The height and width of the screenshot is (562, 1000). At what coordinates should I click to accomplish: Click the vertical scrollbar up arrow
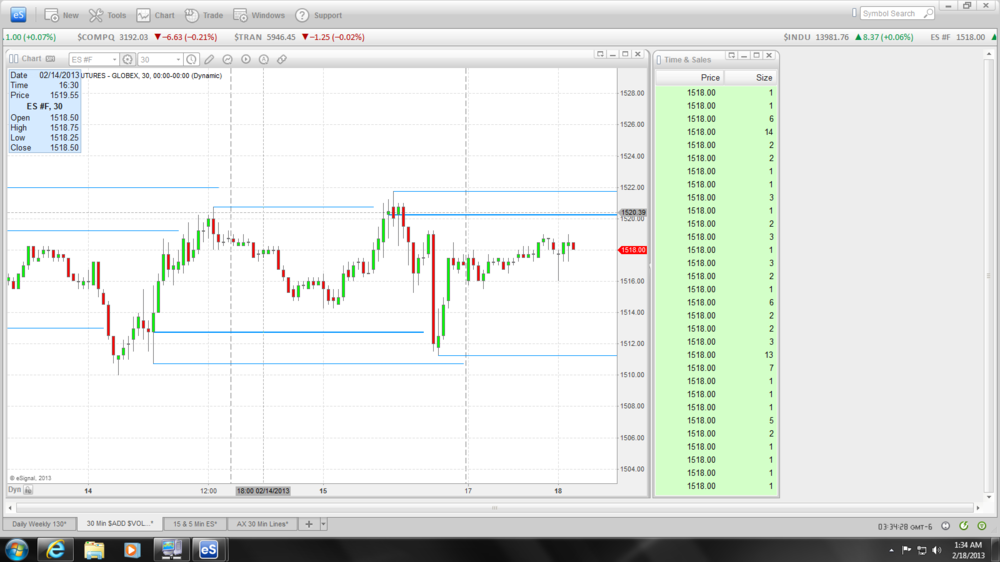click(x=989, y=55)
